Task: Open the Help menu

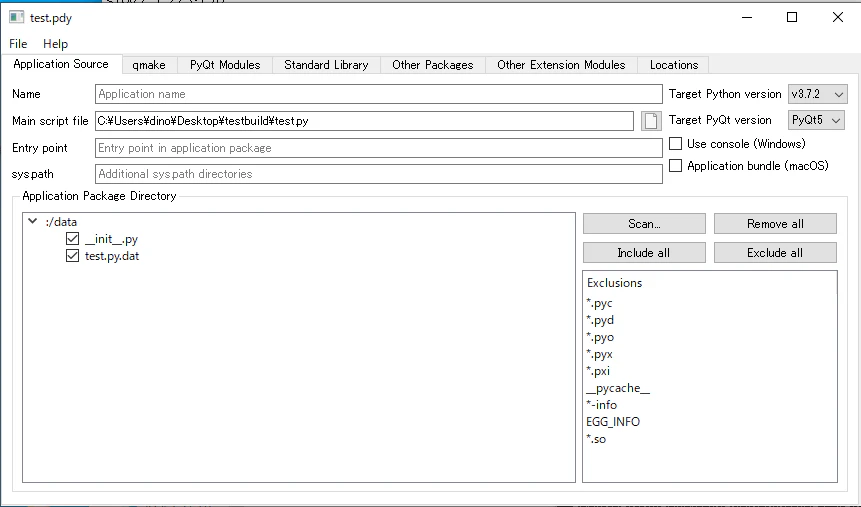Action: [55, 44]
